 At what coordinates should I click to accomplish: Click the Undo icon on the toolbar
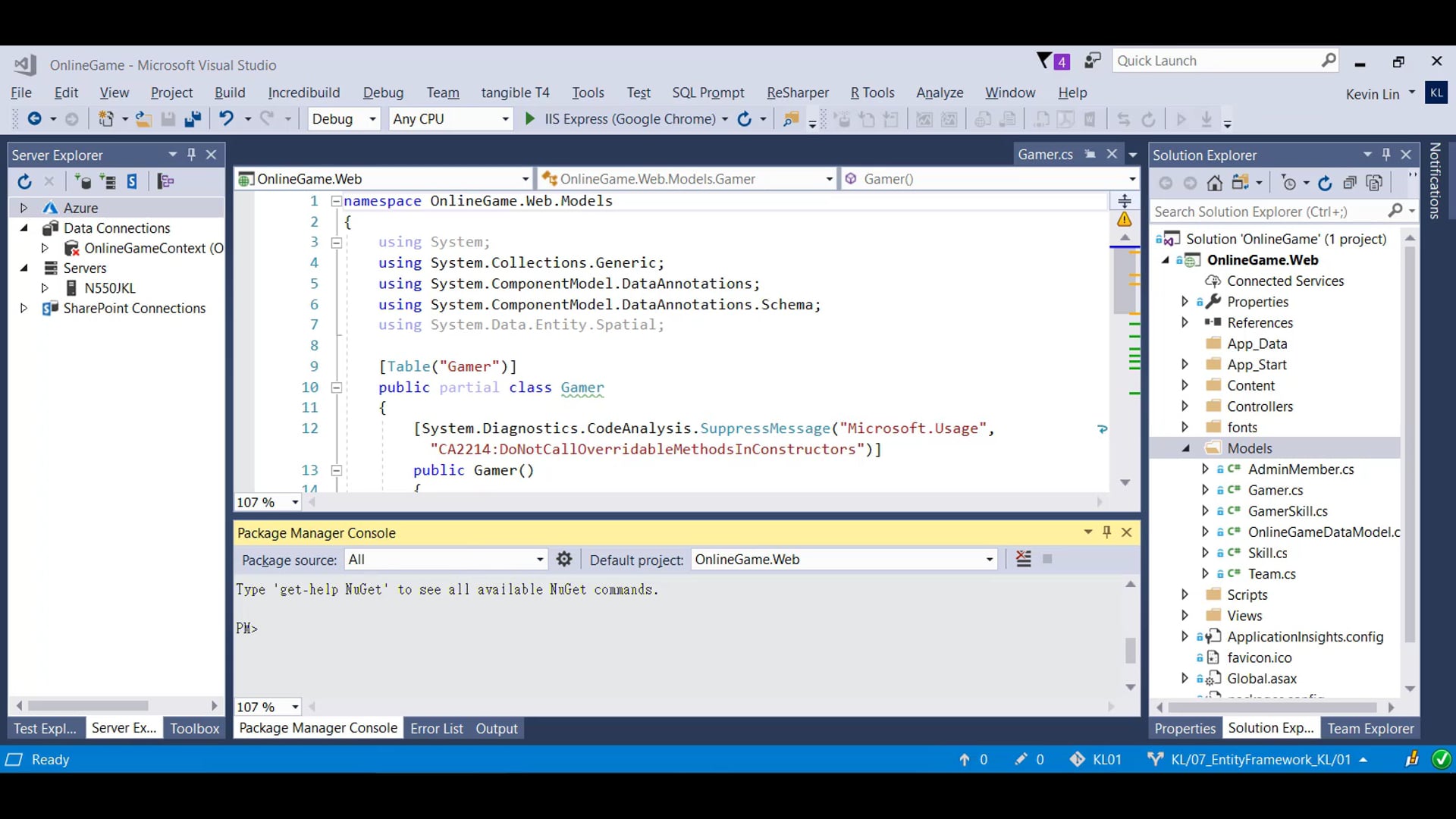227,119
